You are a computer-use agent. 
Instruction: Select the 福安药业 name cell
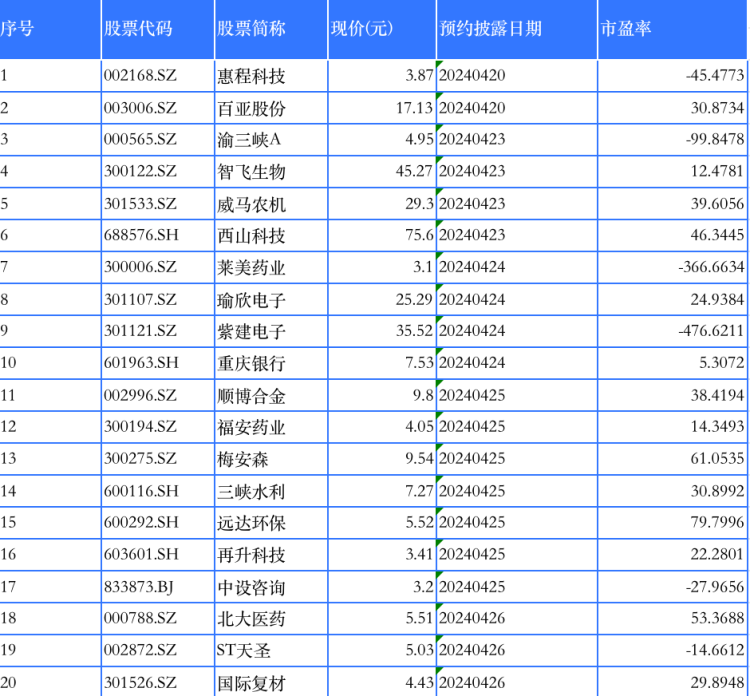(271, 427)
